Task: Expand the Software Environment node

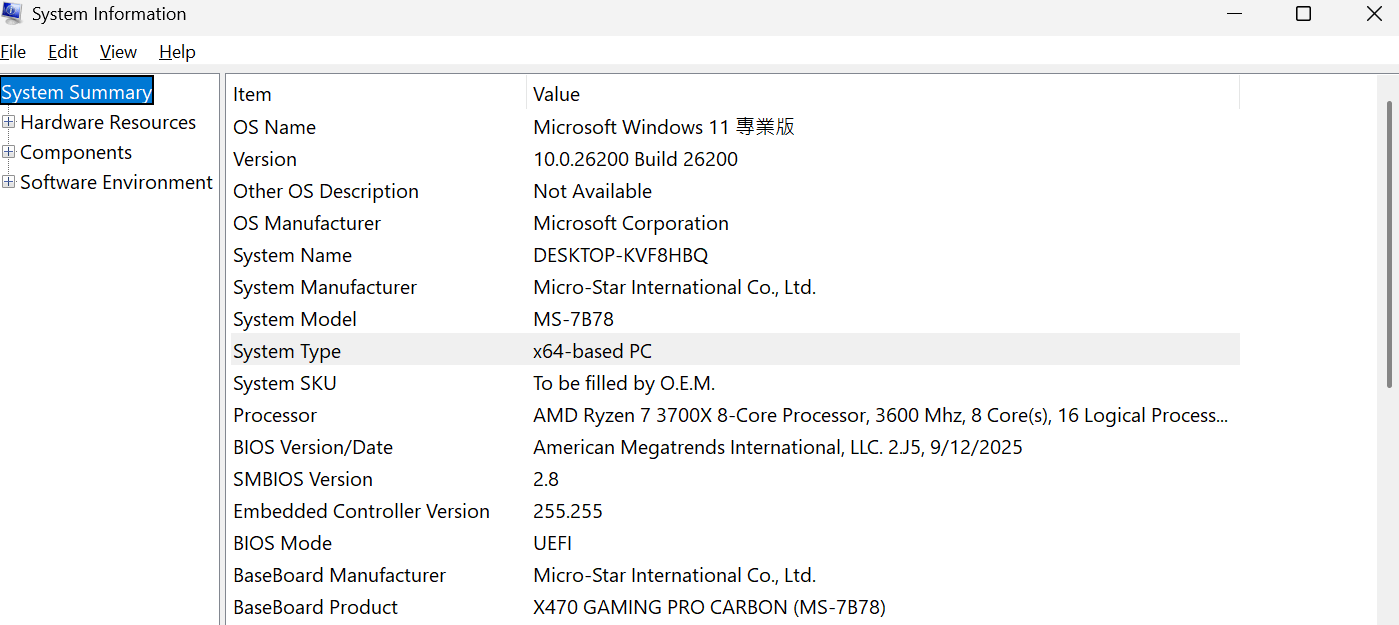Action: click(9, 182)
